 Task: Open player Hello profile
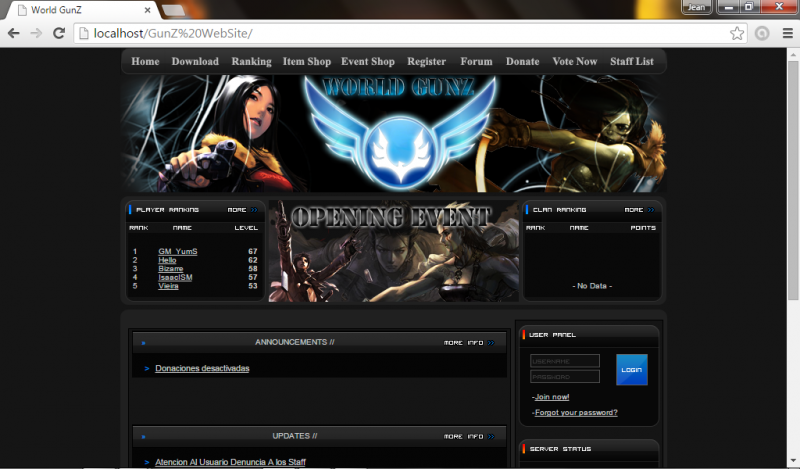tap(167, 260)
